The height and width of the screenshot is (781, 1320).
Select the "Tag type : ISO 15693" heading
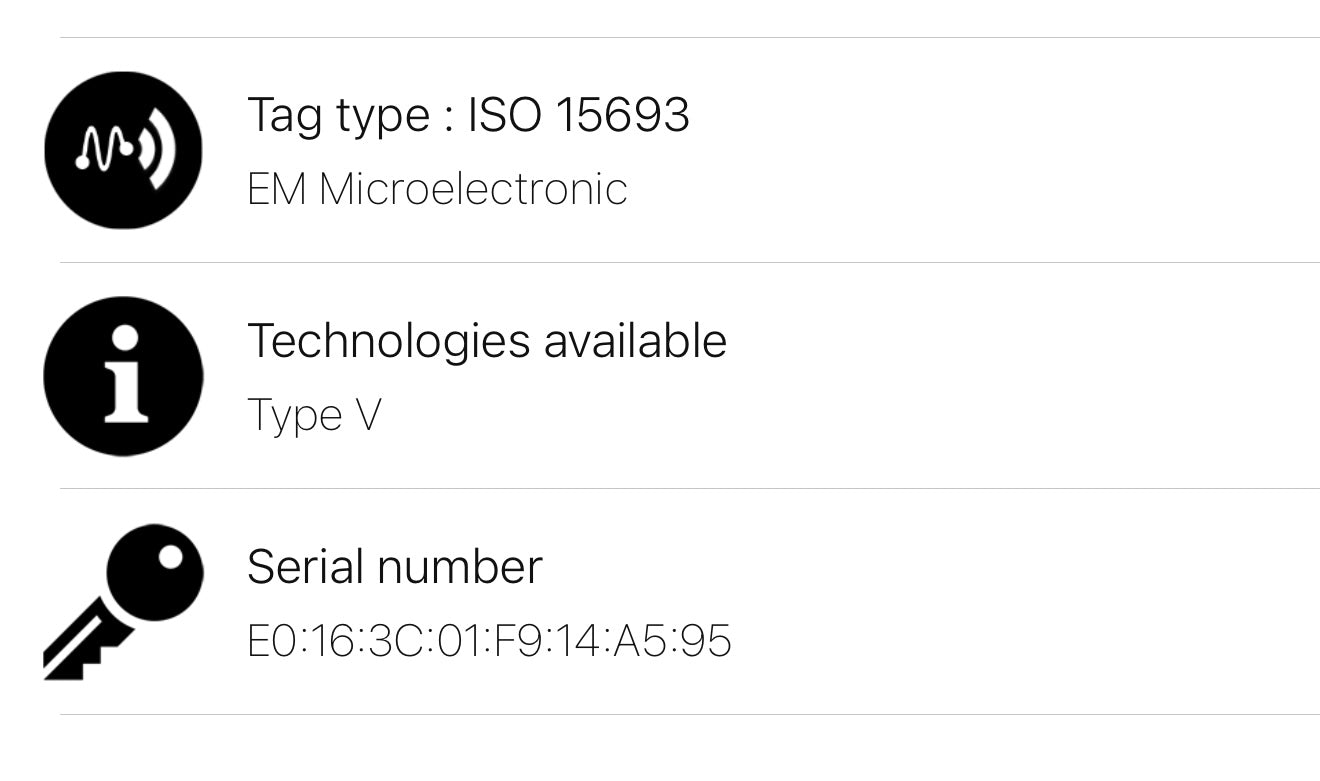[468, 115]
